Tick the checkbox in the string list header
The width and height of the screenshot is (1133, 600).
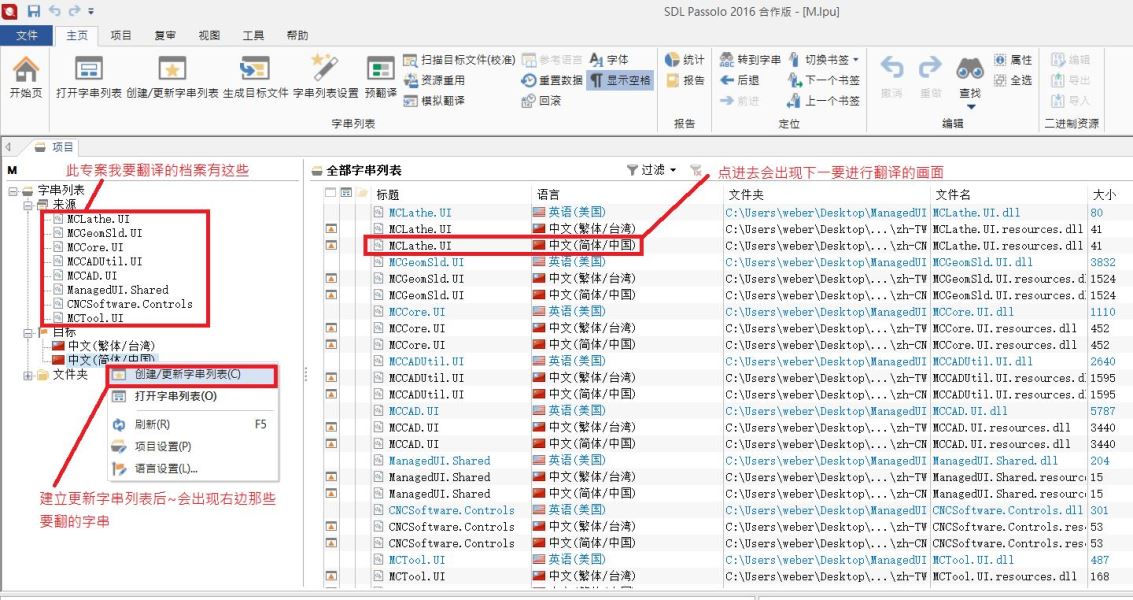(331, 193)
